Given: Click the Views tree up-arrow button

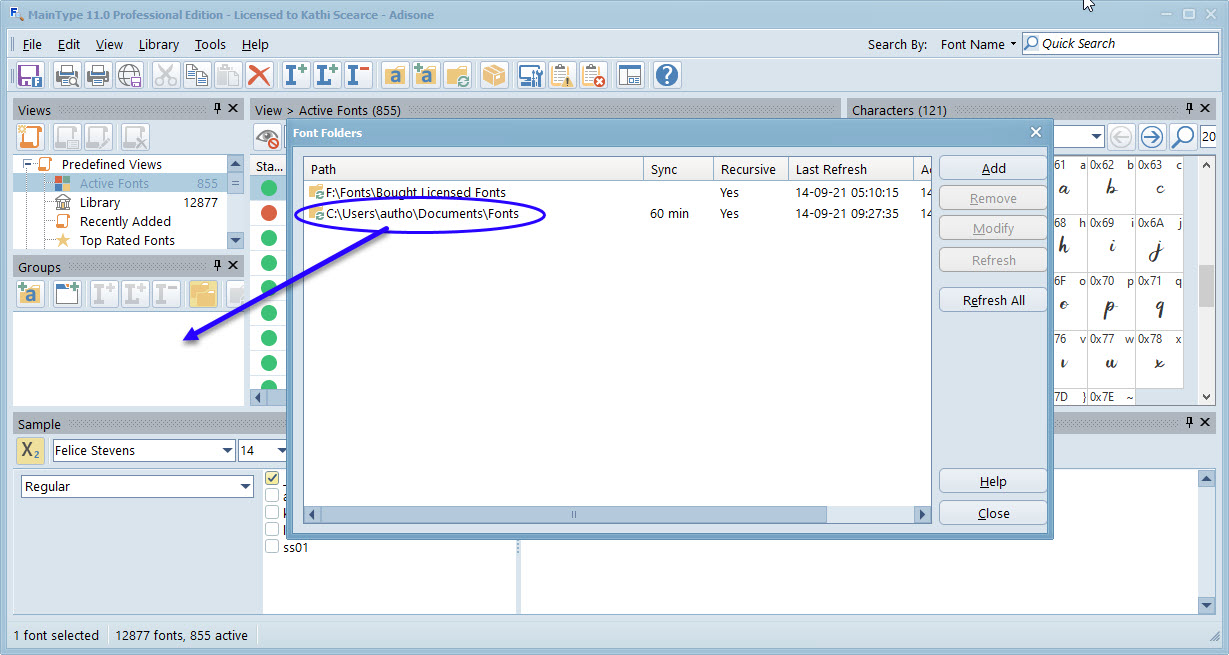Looking at the screenshot, I should [x=235, y=164].
